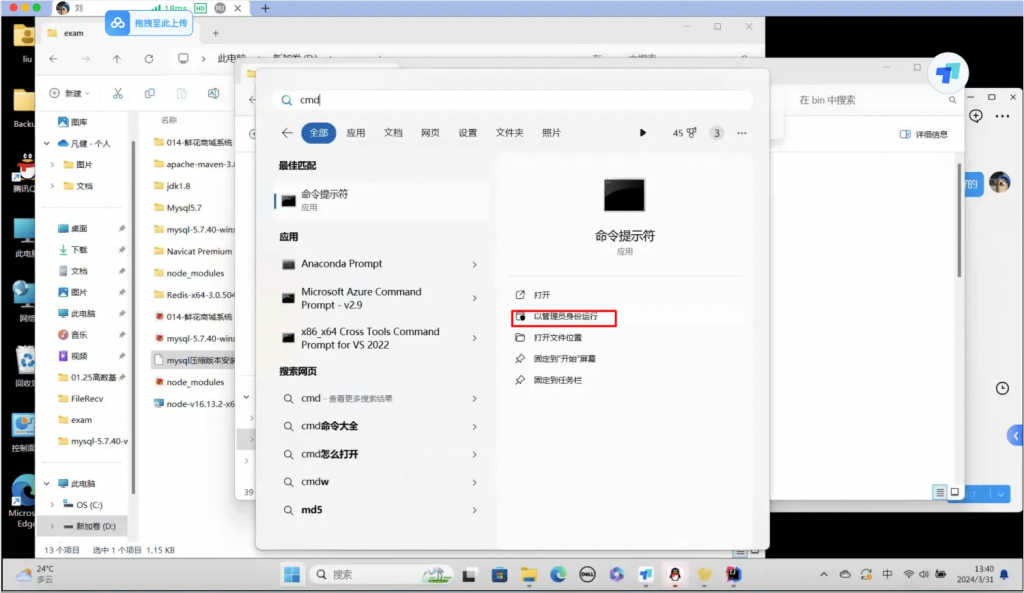Click the game bar icon beside the 45 counter
Viewport: 1024px width, 593px height.
click(x=691, y=132)
